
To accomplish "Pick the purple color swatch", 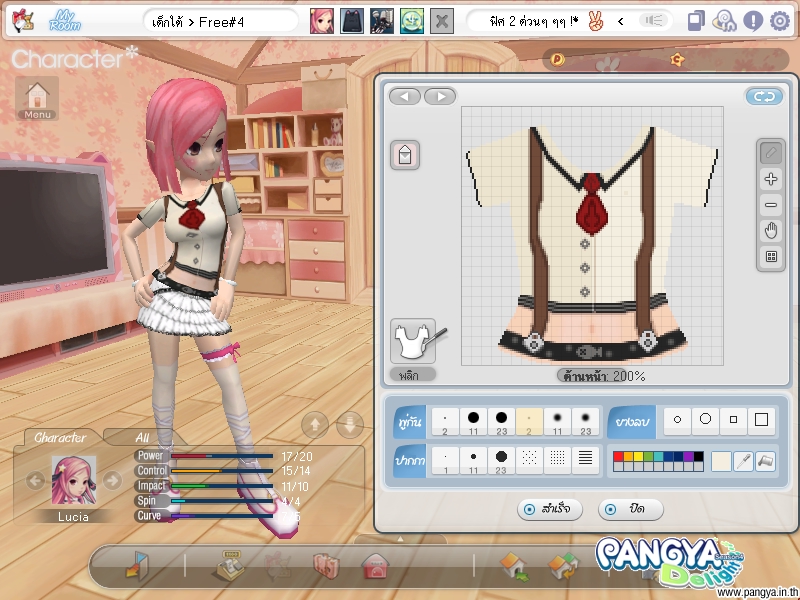I will [688, 457].
